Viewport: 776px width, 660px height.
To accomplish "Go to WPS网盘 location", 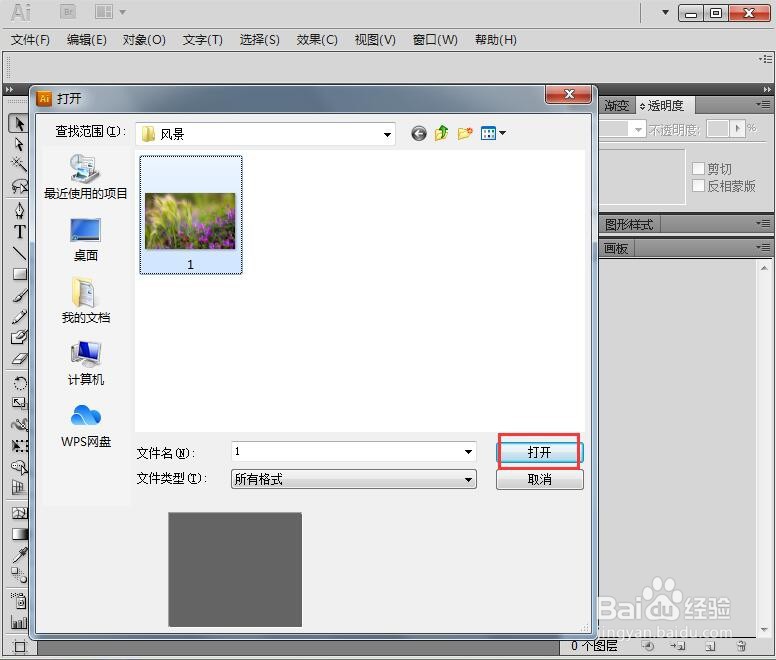I will click(86, 426).
